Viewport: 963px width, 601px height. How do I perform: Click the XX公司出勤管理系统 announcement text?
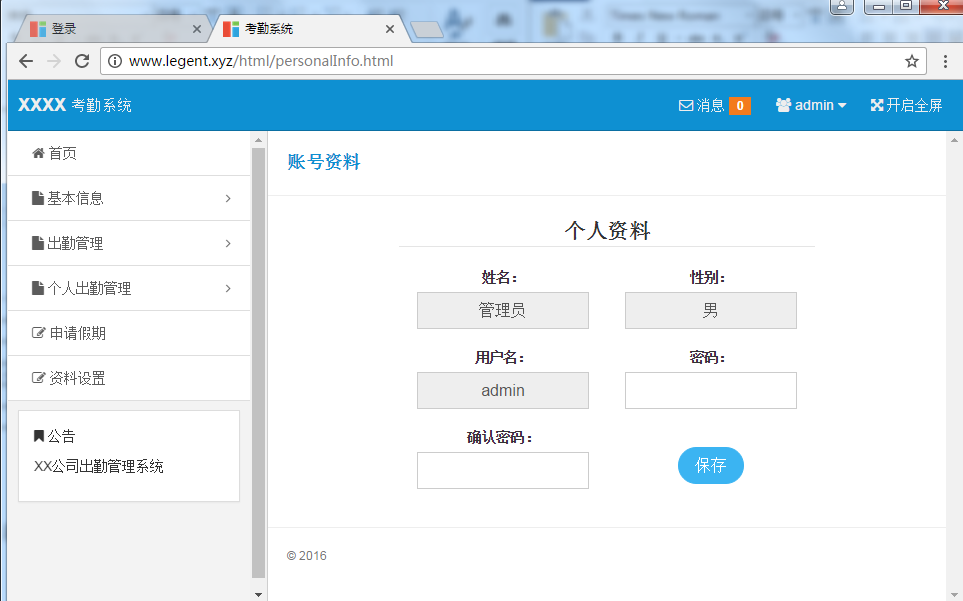[x=98, y=467]
